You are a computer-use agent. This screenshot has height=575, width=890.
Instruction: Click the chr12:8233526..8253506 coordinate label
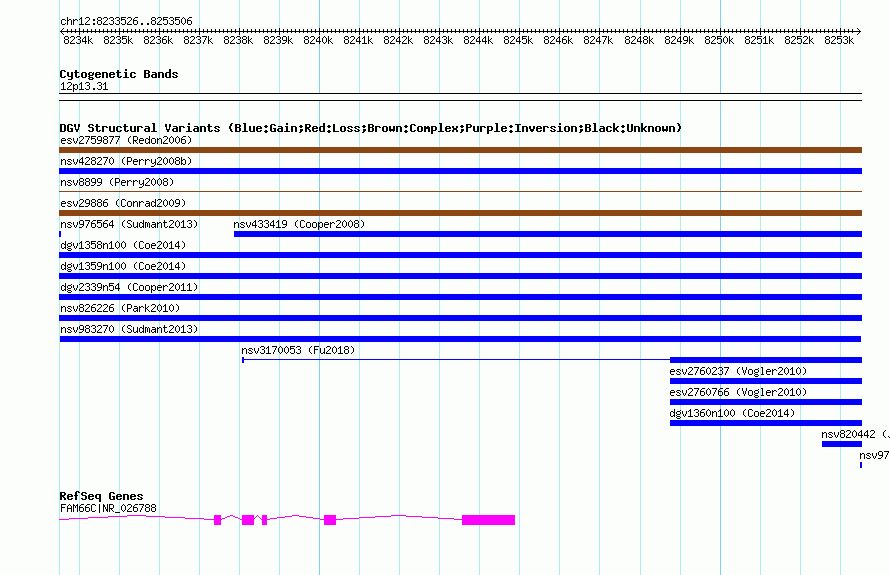[x=126, y=21]
